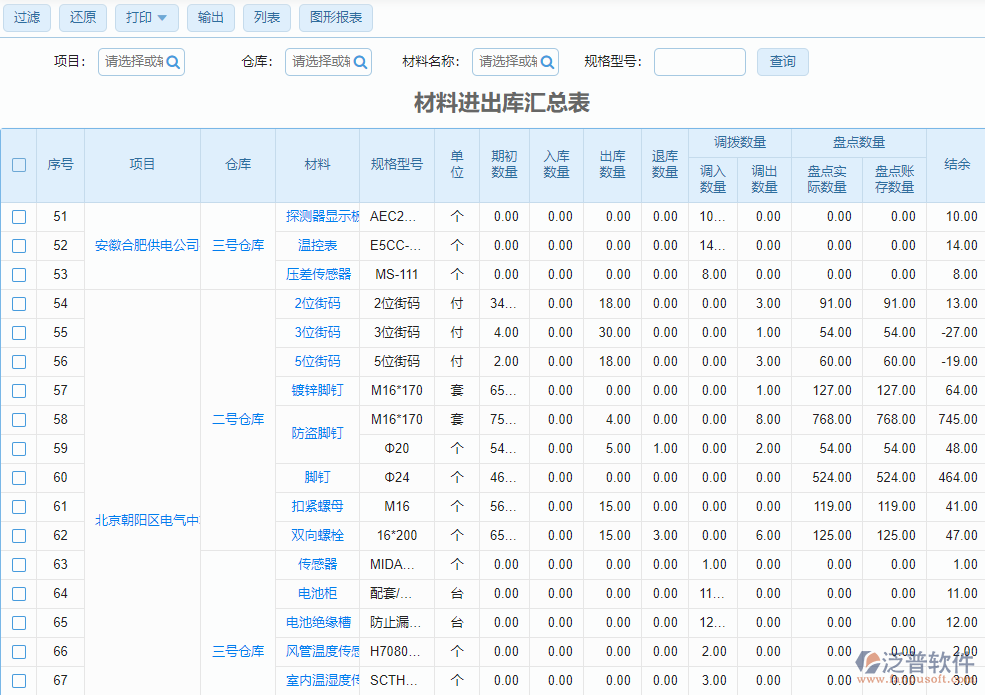Screen dimensions: 985x695
Task: Switch to the 图形报表 view
Action: (335, 17)
